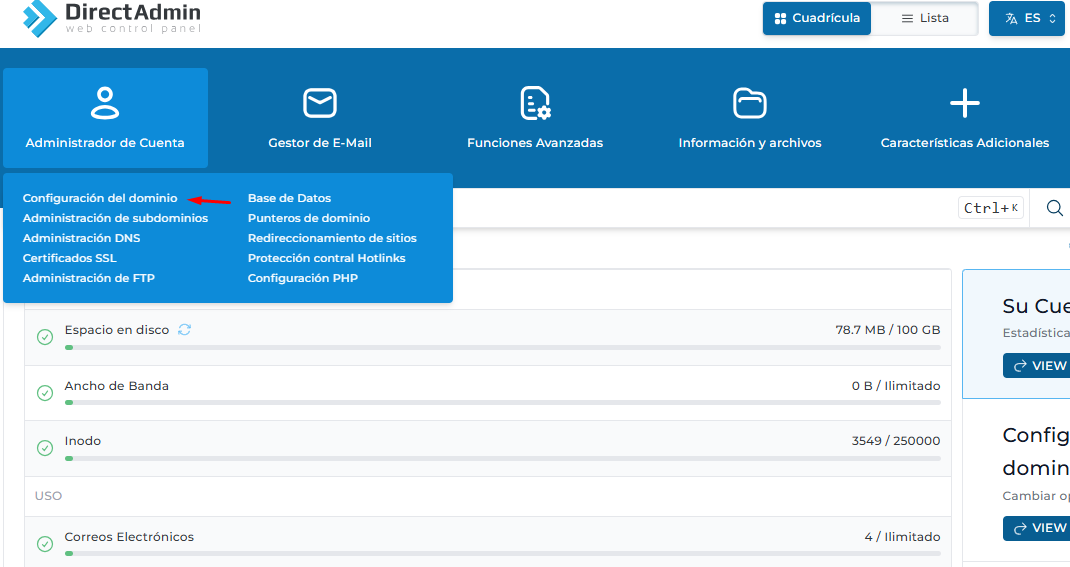Open Certificados SSL link
Viewport: 1070px width, 567px height.
(70, 258)
